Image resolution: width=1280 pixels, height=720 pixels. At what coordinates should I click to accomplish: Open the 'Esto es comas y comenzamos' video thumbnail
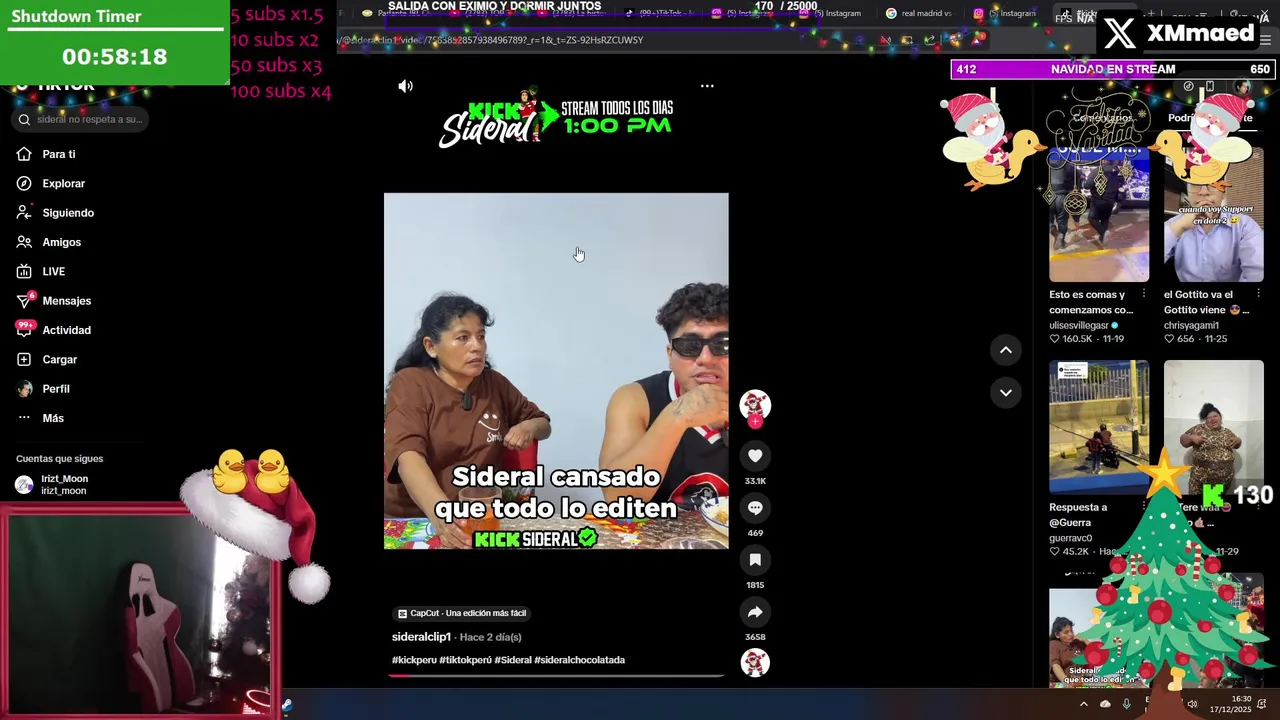click(1099, 213)
